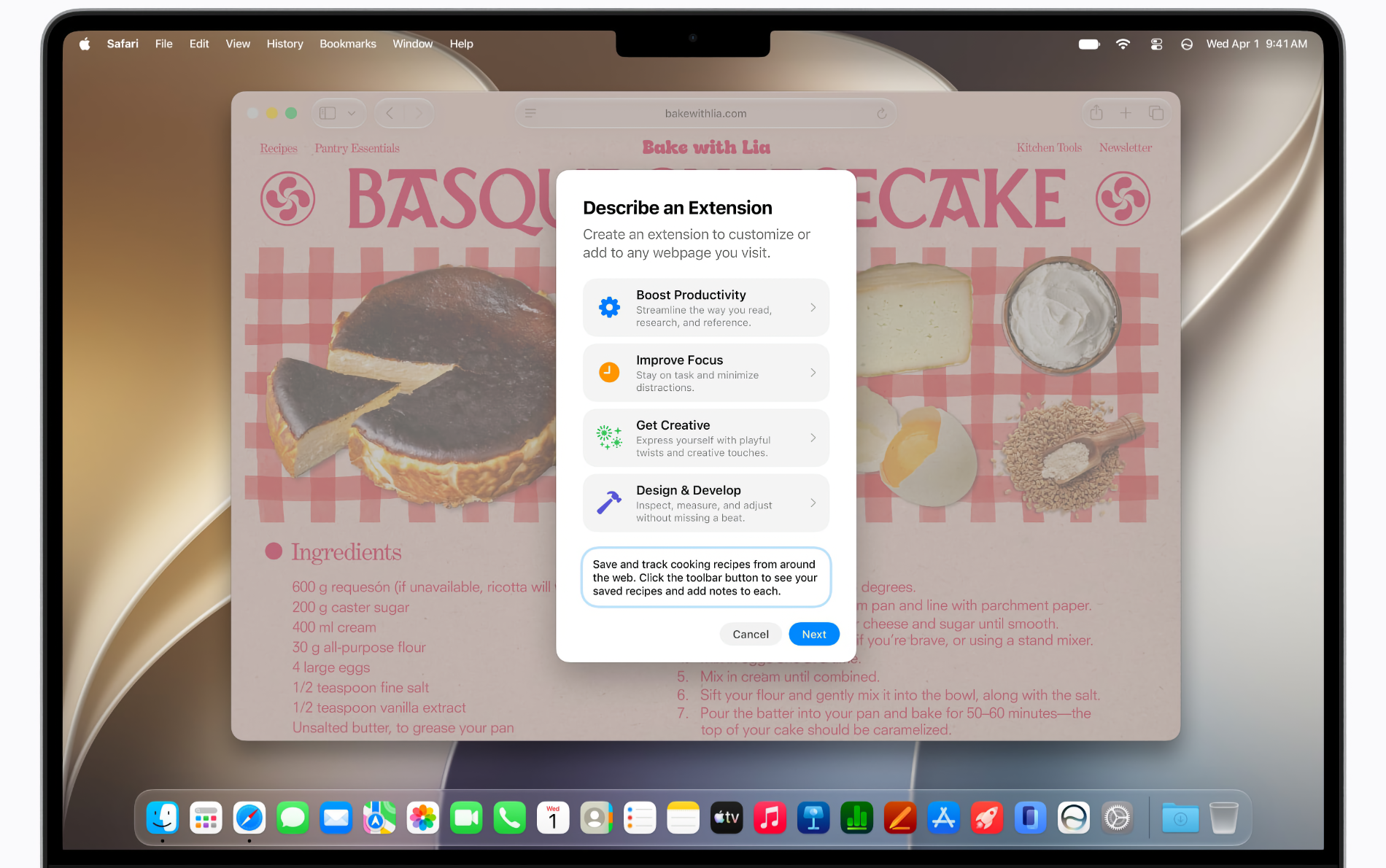This screenshot has width=1386, height=868.
Task: Open the Newsletter link
Action: pyautogui.click(x=1126, y=147)
